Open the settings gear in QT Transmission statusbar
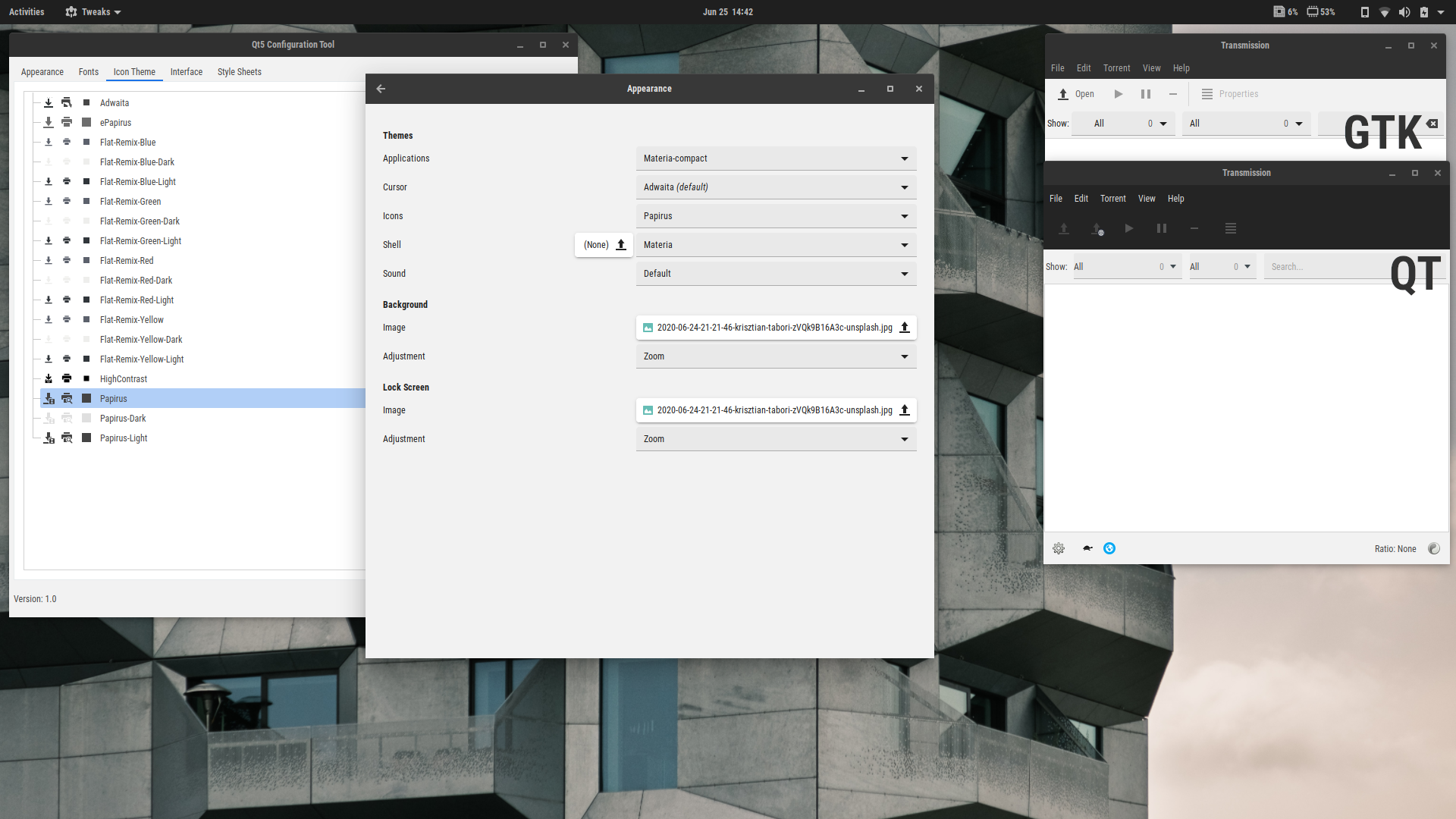Image resolution: width=1456 pixels, height=819 pixels. tap(1059, 548)
